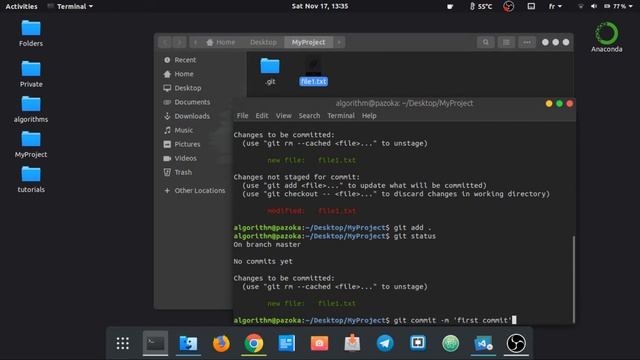
Task: Click MyProject path bar button
Action: [309, 42]
